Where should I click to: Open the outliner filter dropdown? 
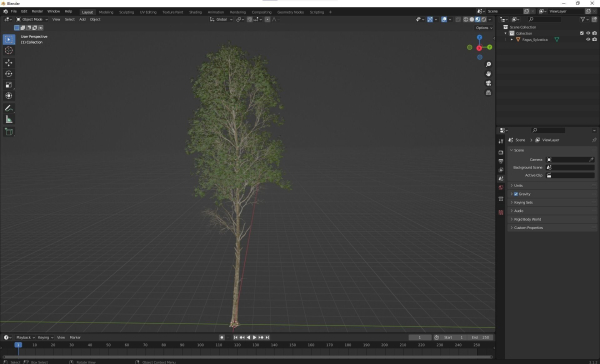pos(583,19)
